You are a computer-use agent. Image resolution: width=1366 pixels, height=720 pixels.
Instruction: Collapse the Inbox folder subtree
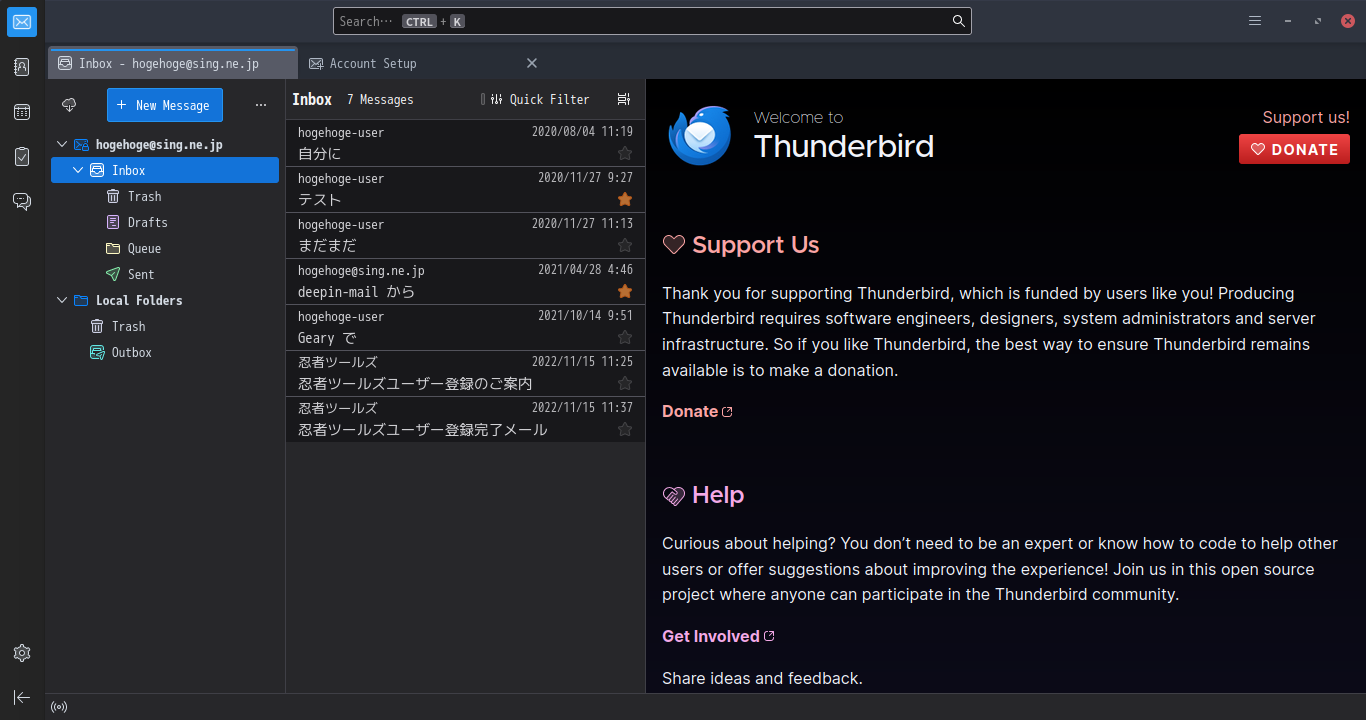point(78,171)
